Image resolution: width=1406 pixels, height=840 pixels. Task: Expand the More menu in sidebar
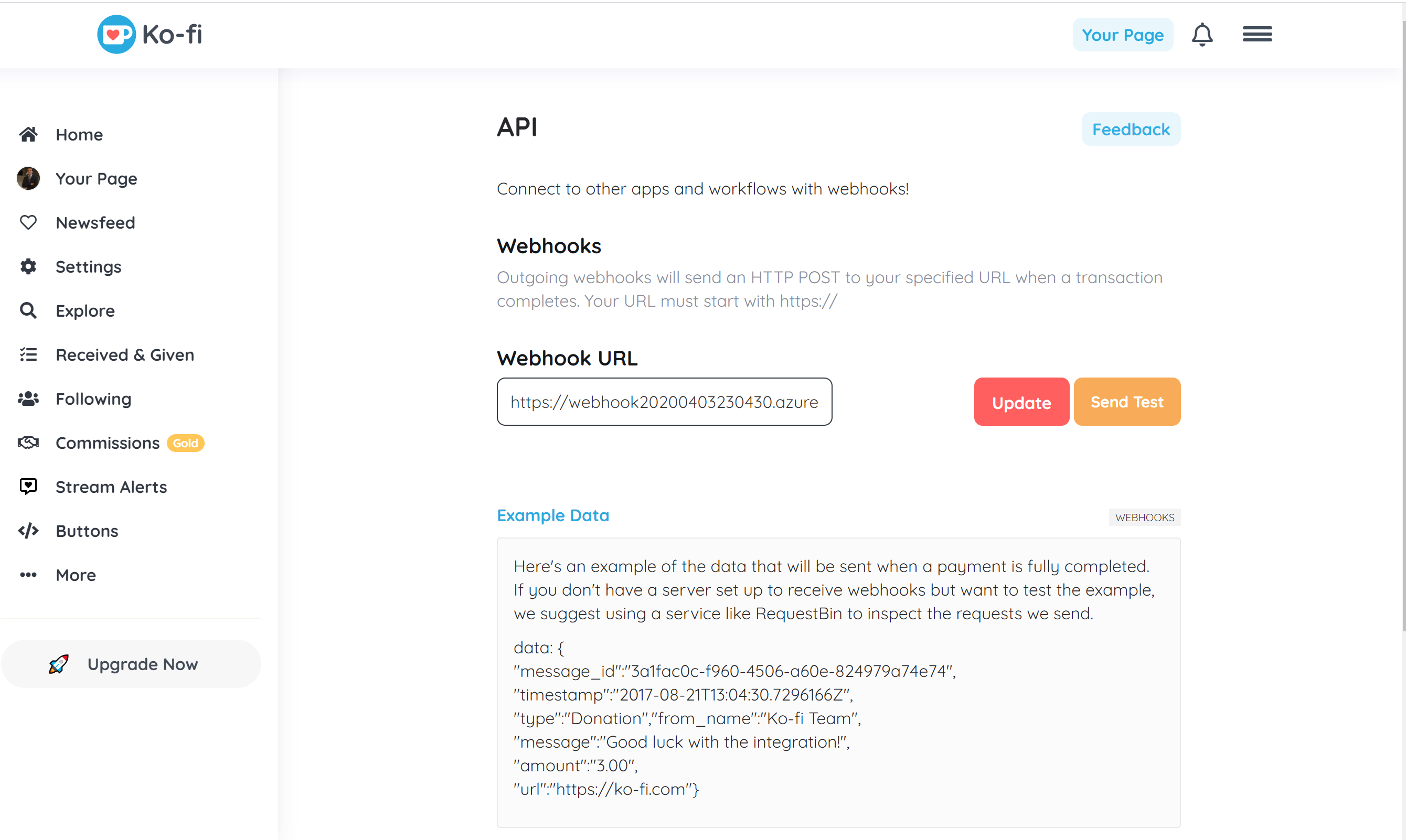pos(28,575)
